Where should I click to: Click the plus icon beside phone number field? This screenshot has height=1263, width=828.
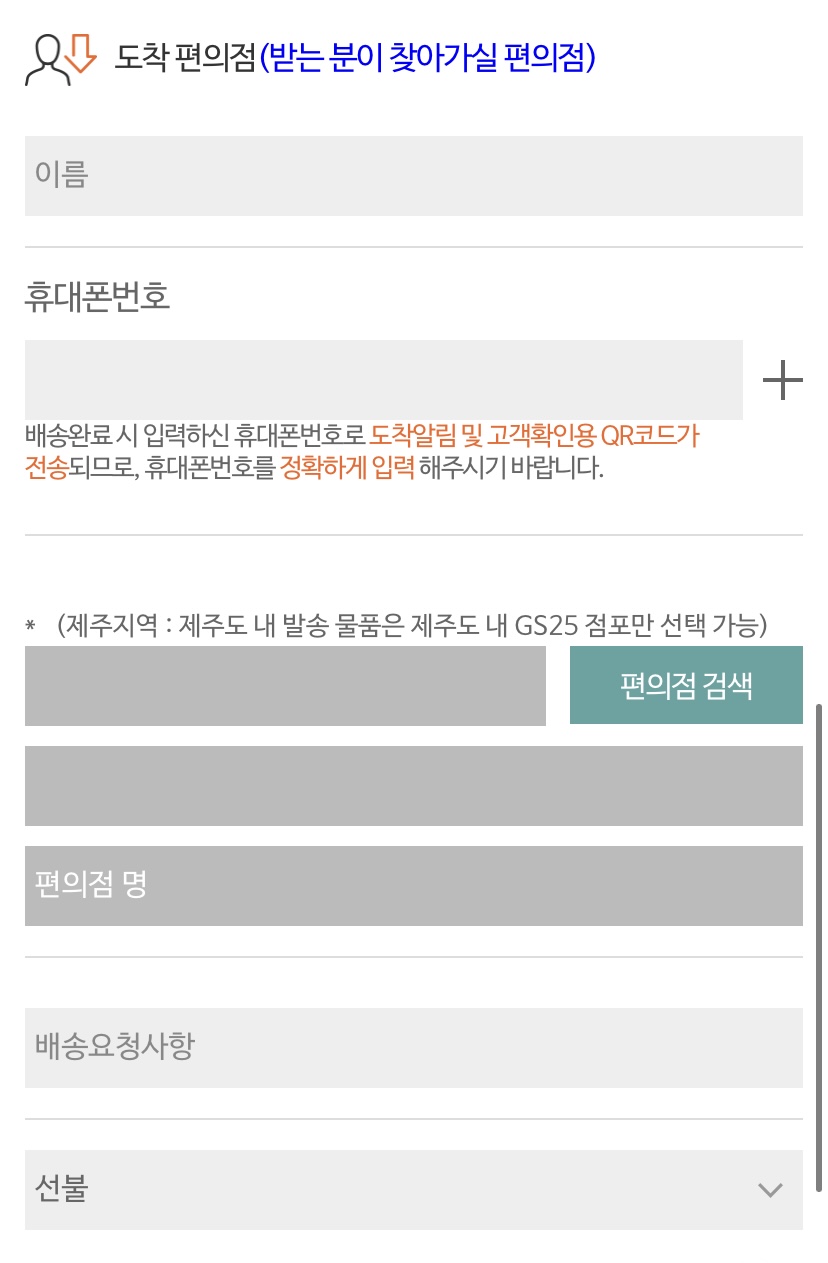coord(783,380)
